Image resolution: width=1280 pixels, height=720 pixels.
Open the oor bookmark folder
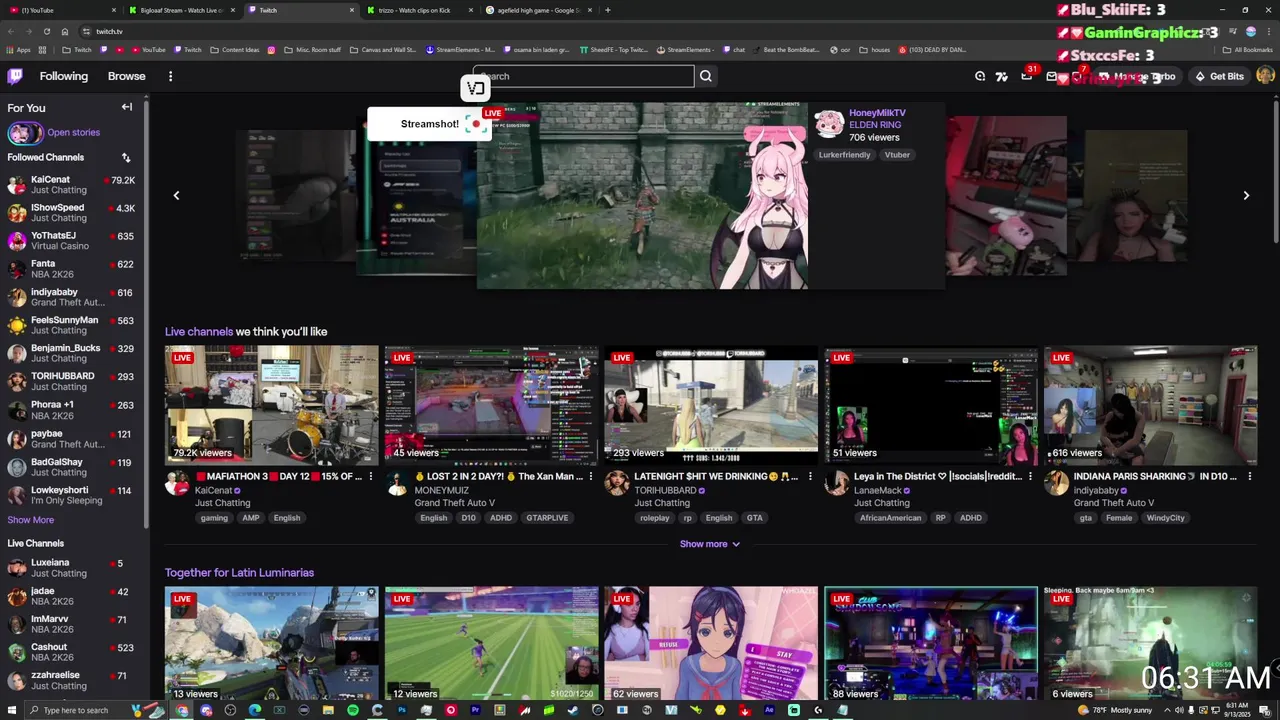click(838, 49)
